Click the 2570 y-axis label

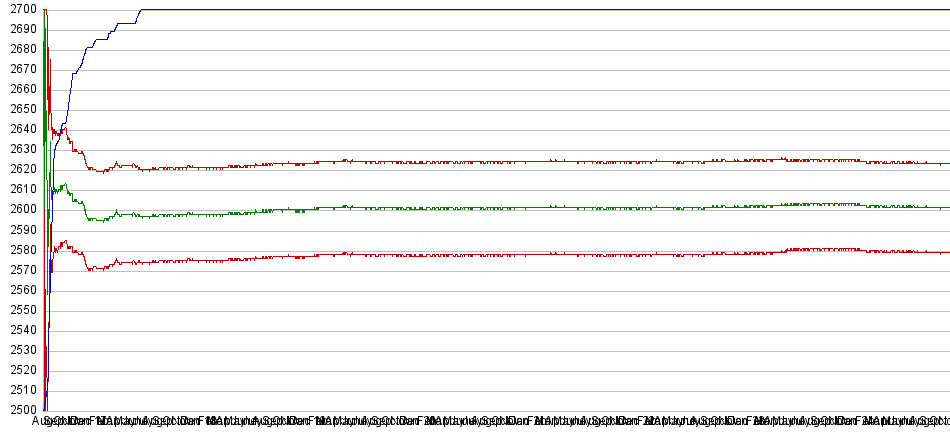point(19,269)
